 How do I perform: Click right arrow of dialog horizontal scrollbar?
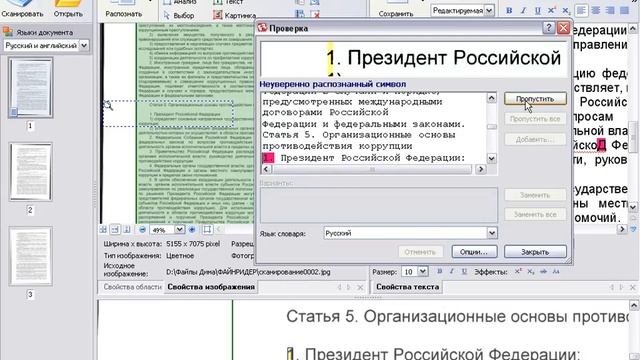480,169
